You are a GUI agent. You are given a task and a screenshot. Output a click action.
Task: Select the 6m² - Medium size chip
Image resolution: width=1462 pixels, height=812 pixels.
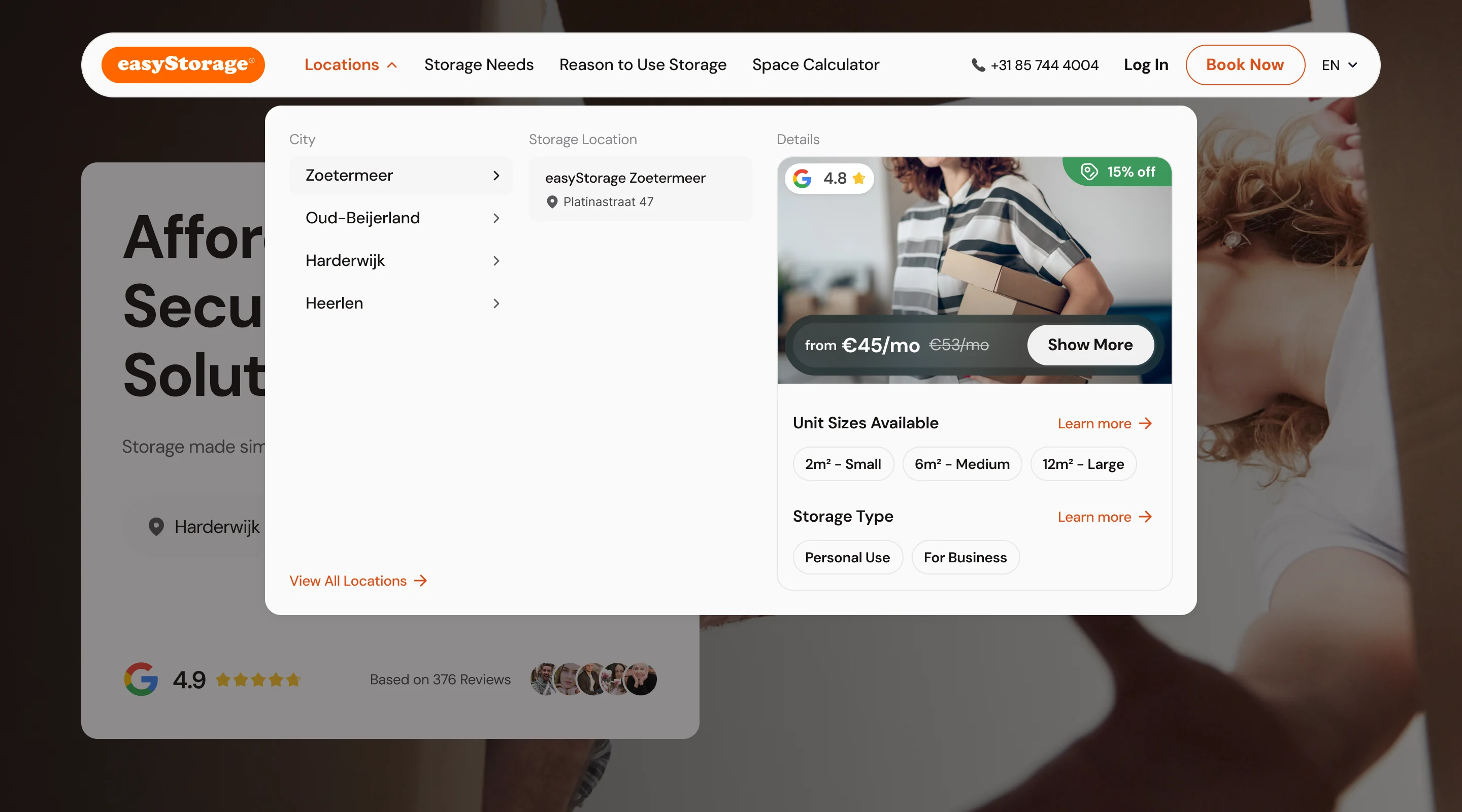[x=962, y=464]
